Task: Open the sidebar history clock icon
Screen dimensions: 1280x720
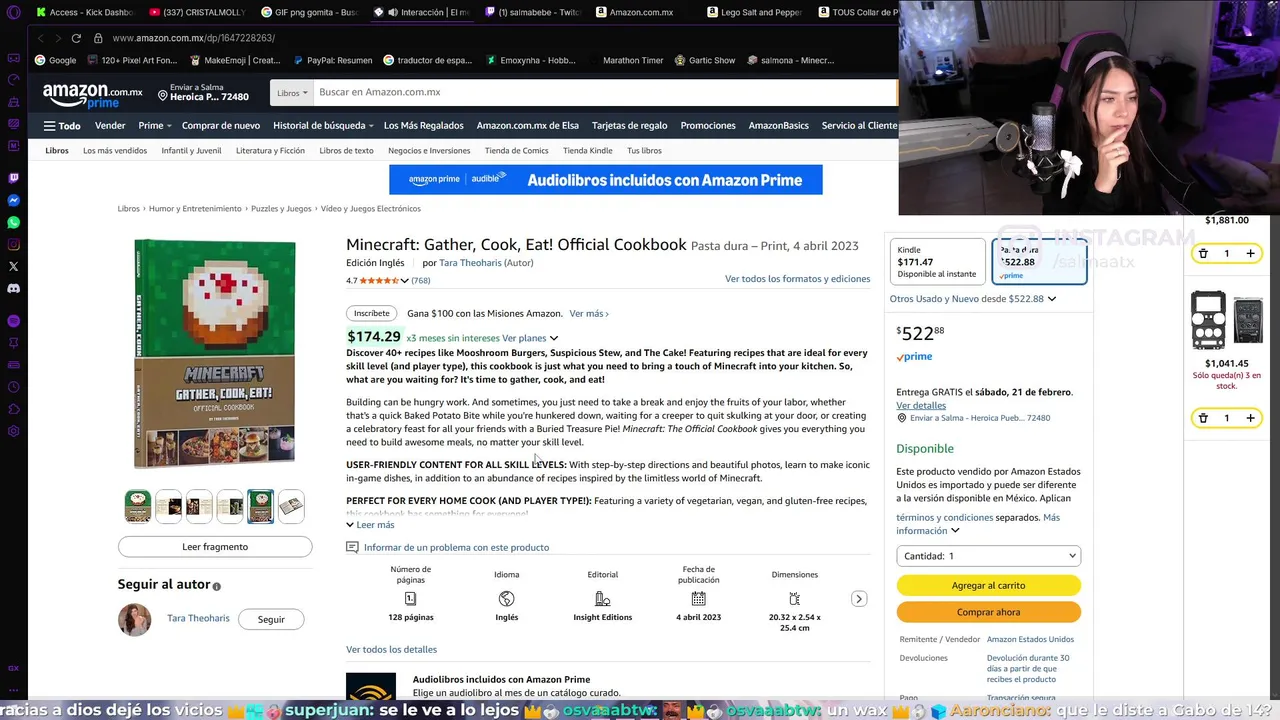Action: [x=13, y=387]
